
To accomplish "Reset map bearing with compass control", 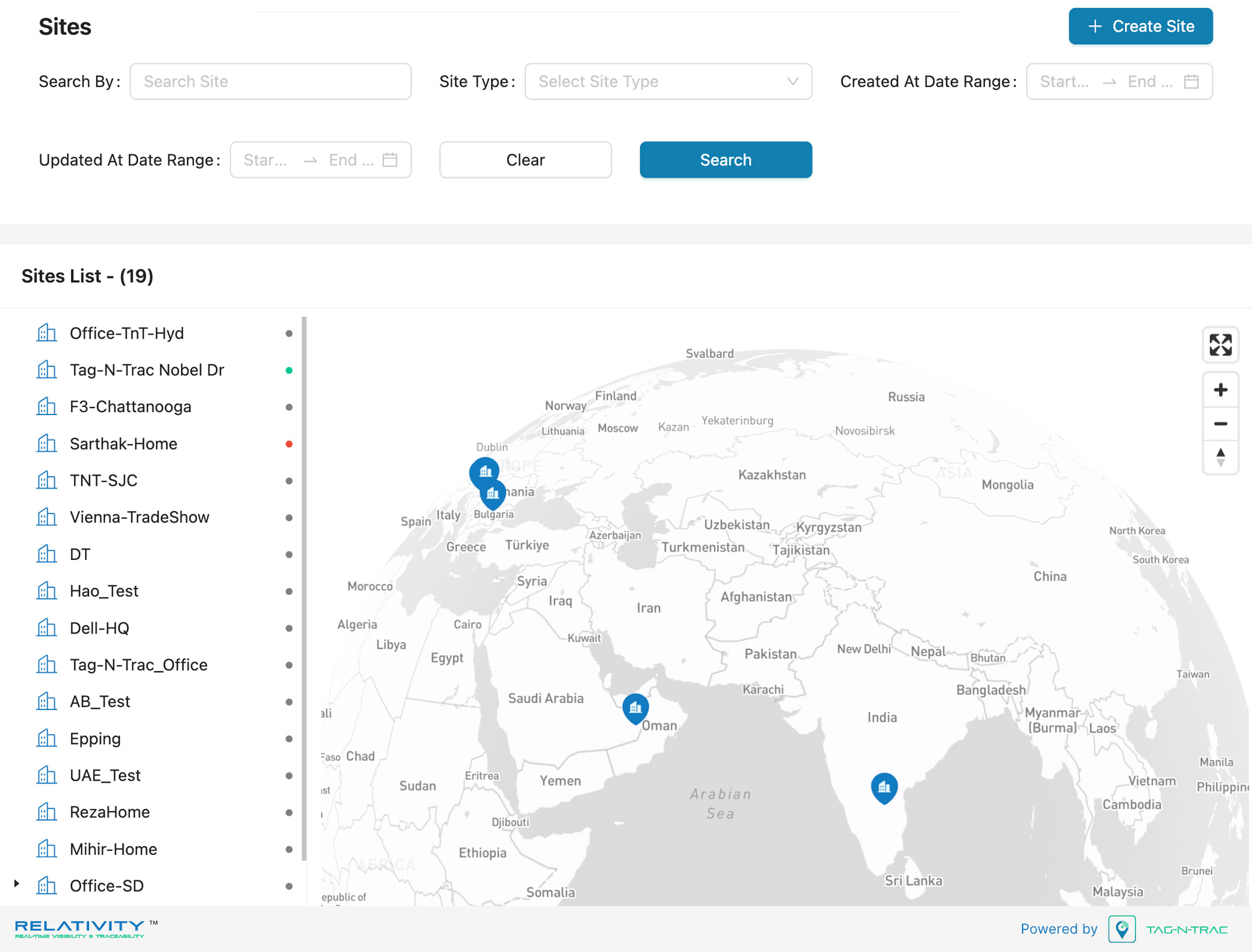I will pos(1220,458).
